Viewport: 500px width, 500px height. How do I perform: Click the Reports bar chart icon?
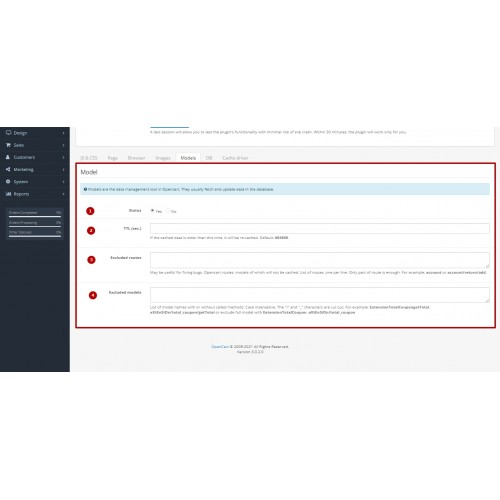tap(8, 194)
